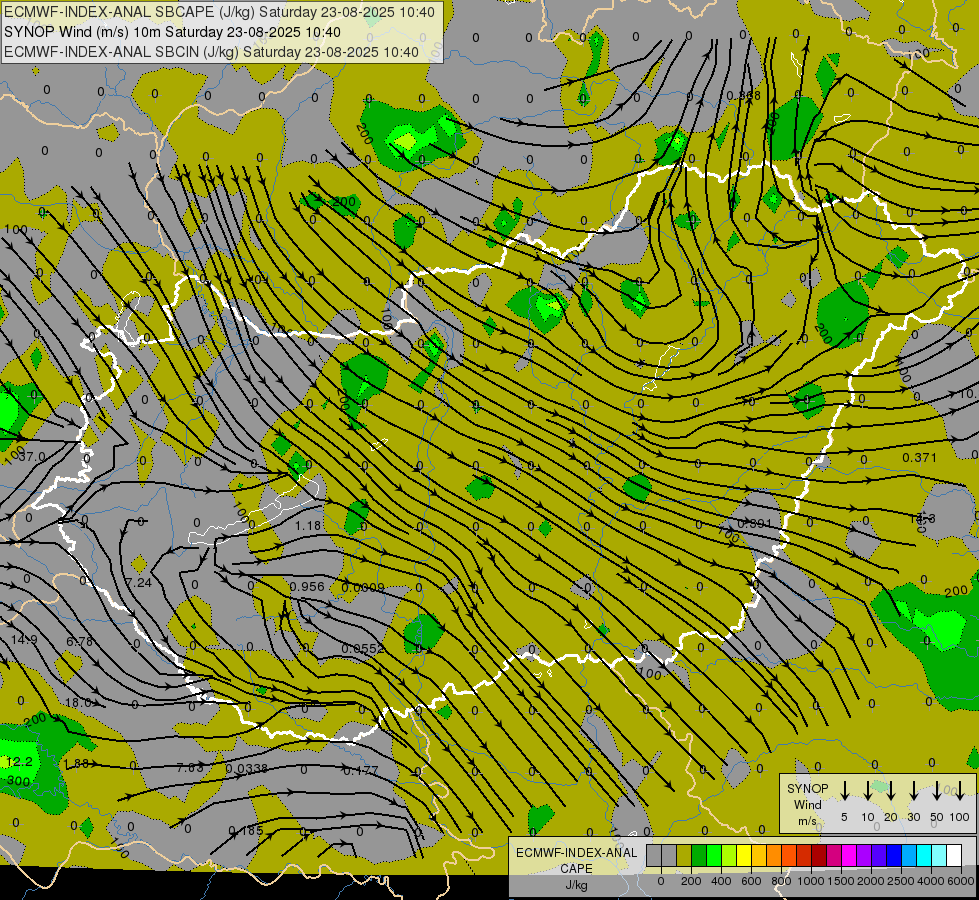Click the 6000 tick label on CAPE scale
The height and width of the screenshot is (900, 979).
tap(961, 881)
